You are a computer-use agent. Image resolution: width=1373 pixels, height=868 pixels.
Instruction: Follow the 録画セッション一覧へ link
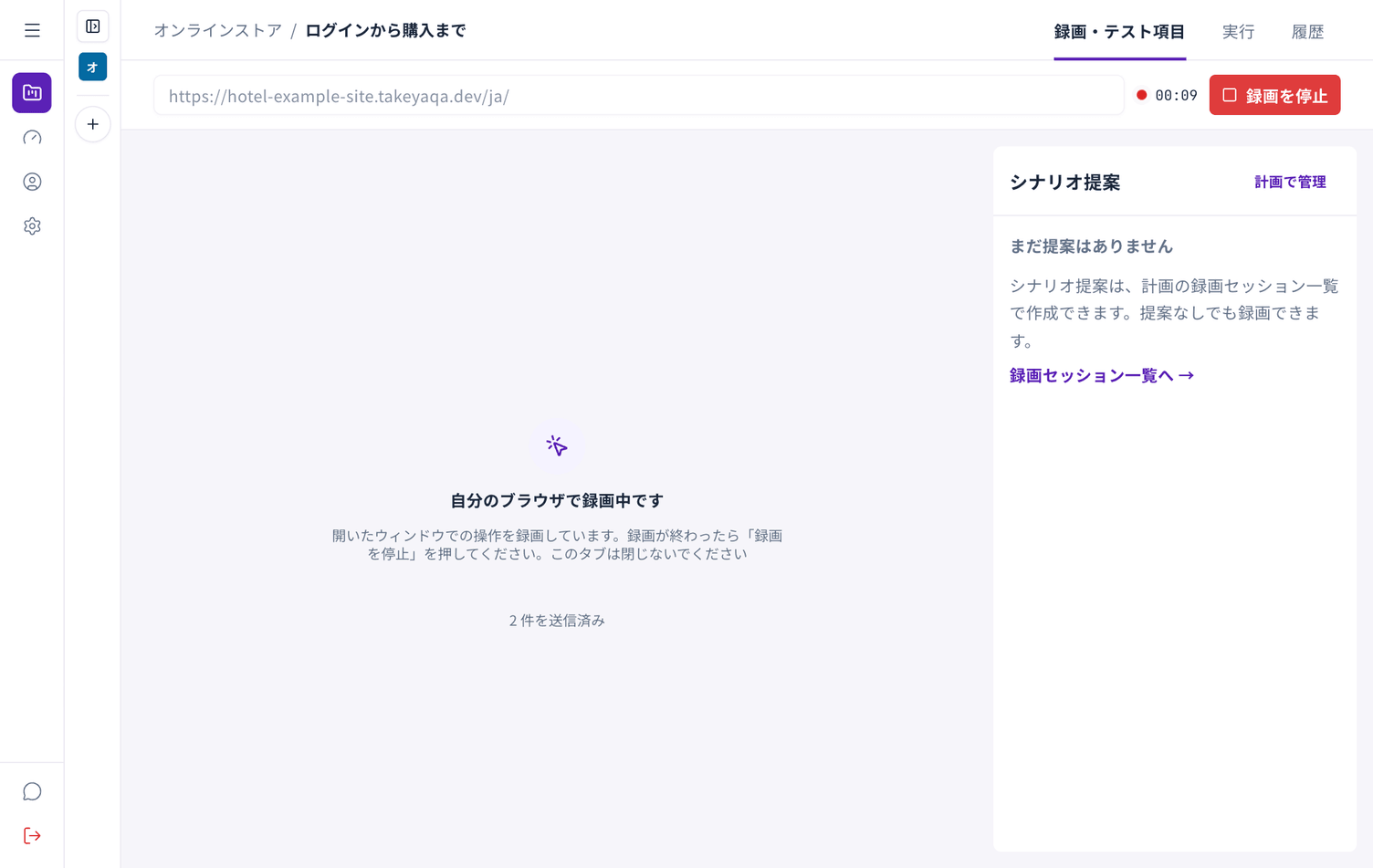click(1102, 375)
